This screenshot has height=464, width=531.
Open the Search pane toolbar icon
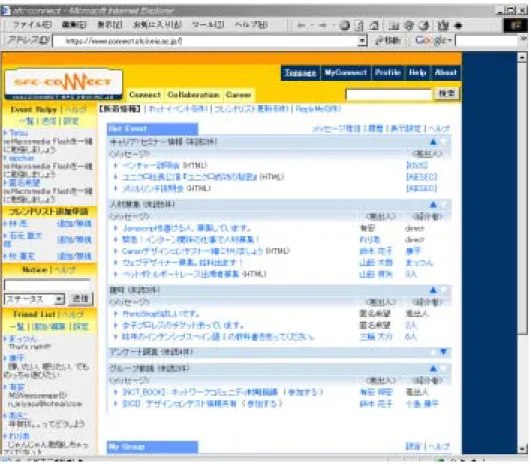coord(394,25)
